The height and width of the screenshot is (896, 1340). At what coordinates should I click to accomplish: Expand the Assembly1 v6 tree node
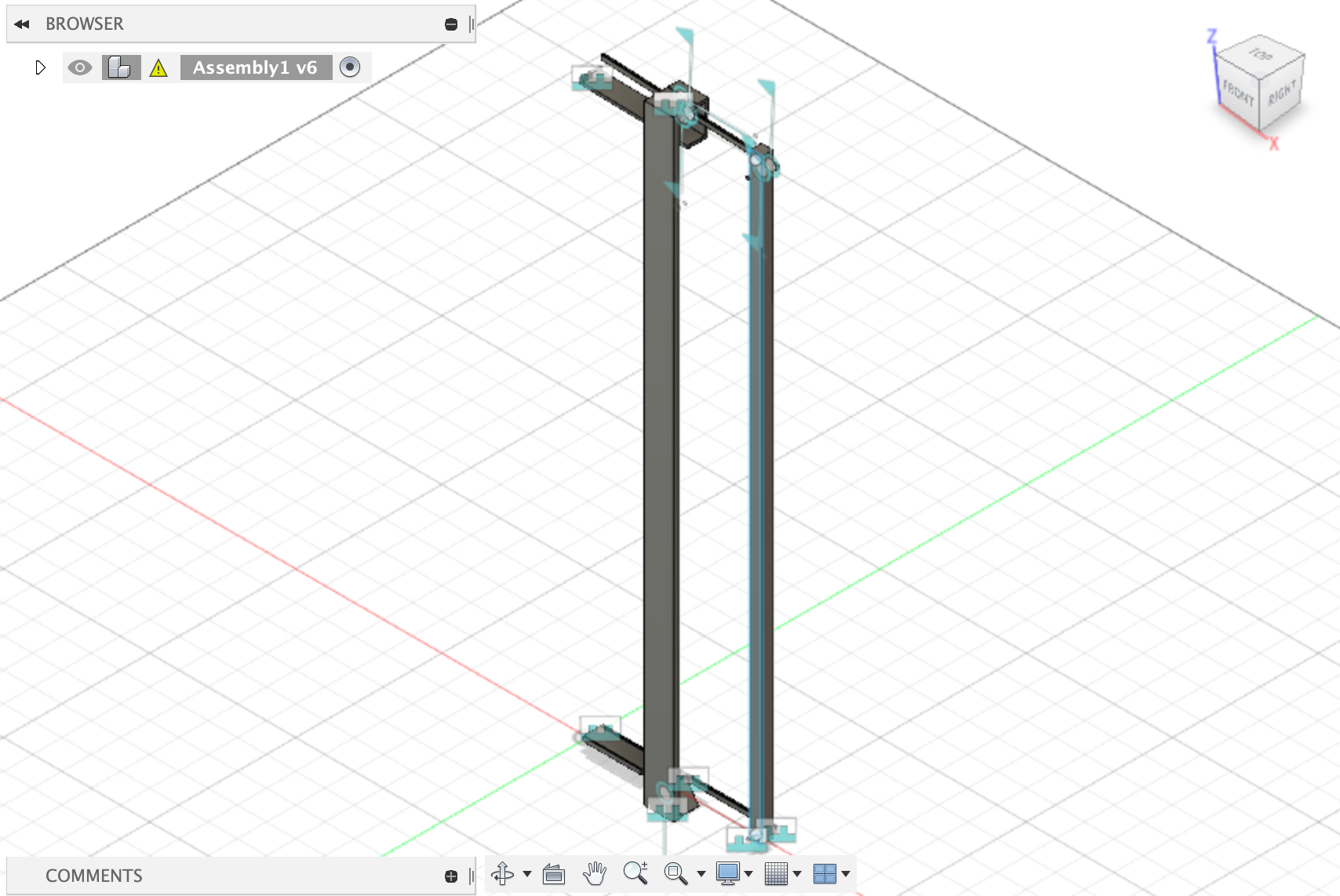click(41, 67)
